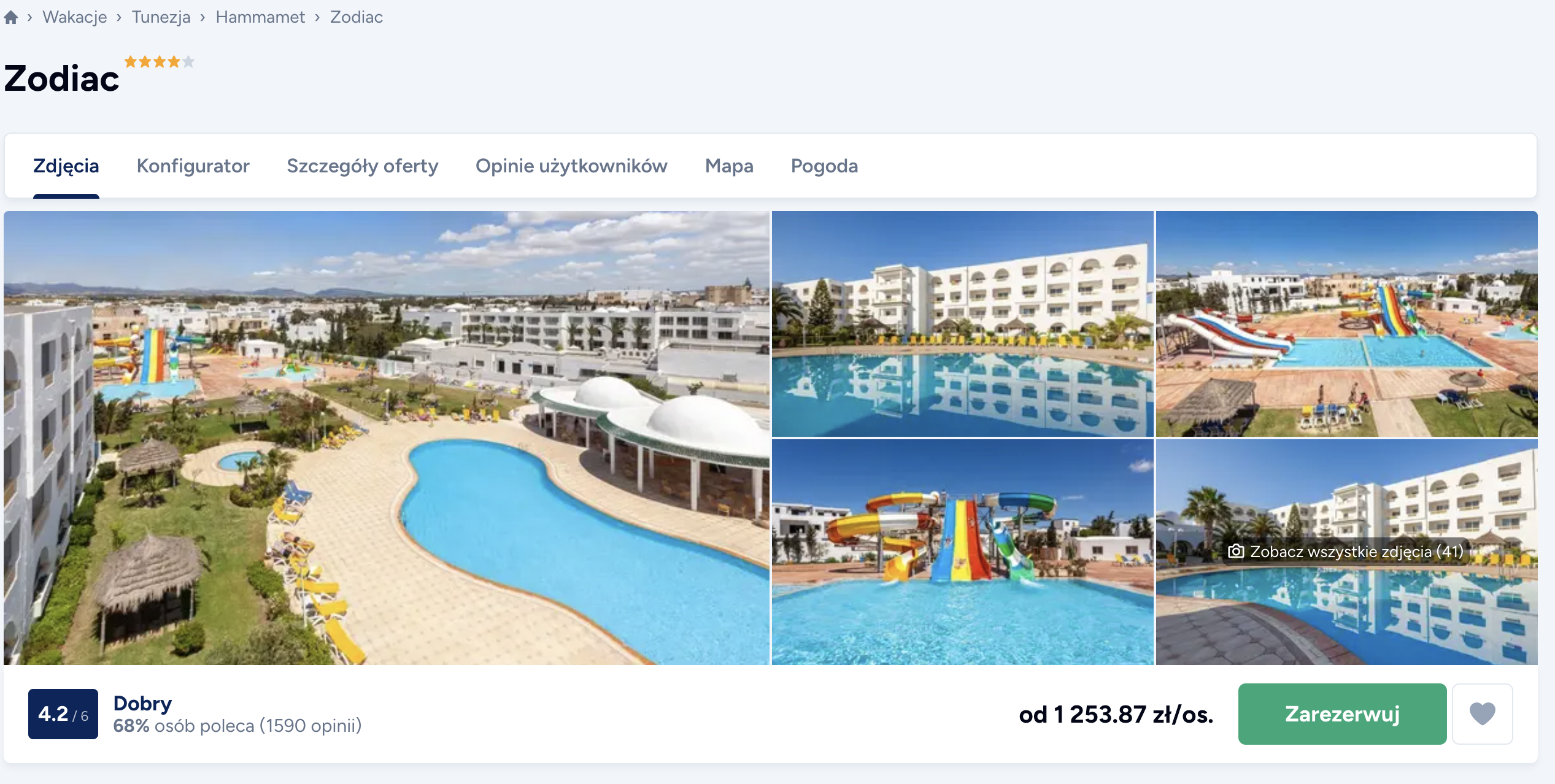Open the Tunezja breadcrumb link
This screenshot has height=784, width=1555.
pyautogui.click(x=161, y=17)
